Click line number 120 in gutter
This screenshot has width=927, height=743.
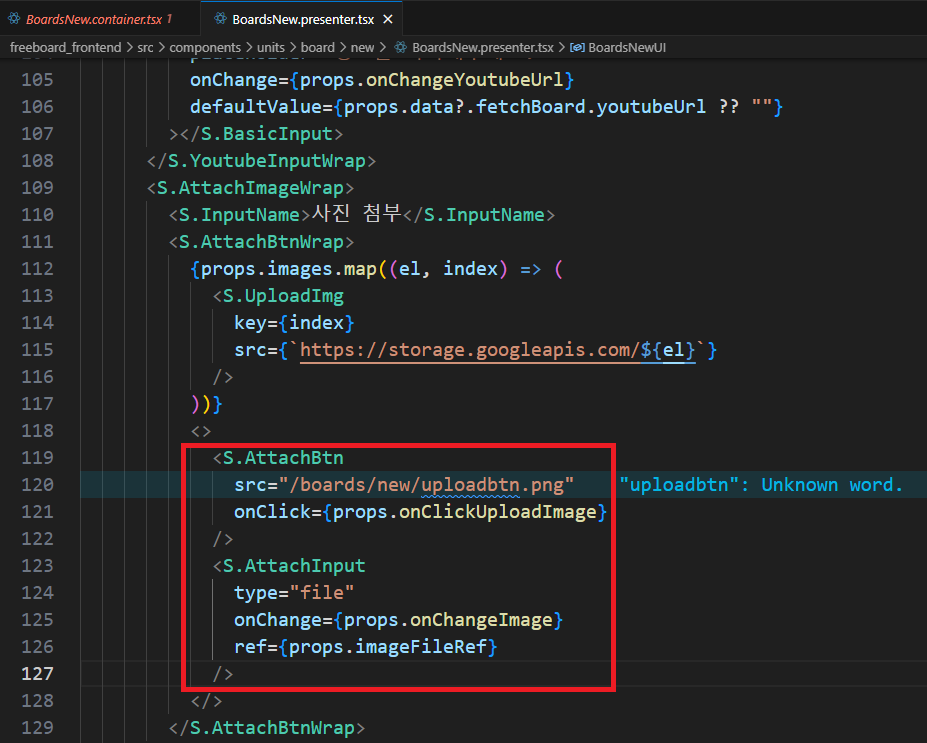37,485
